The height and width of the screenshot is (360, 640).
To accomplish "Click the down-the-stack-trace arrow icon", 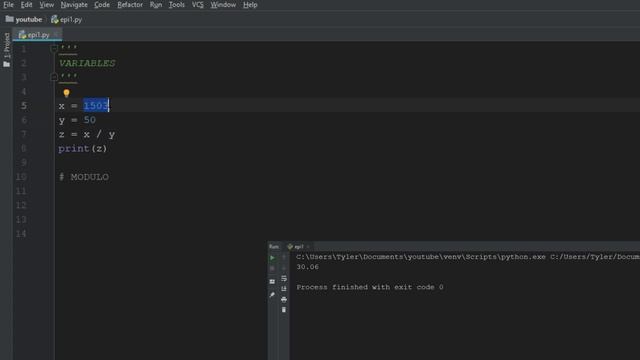I will (x=284, y=268).
